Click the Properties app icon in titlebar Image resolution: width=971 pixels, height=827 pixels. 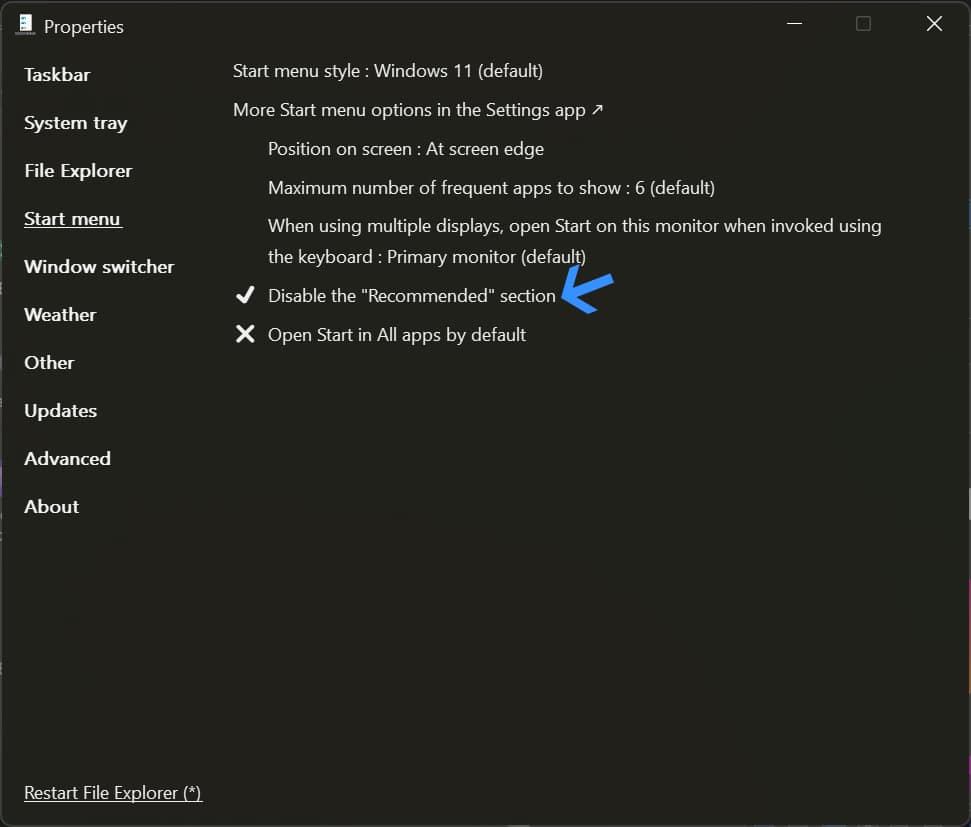pos(24,25)
